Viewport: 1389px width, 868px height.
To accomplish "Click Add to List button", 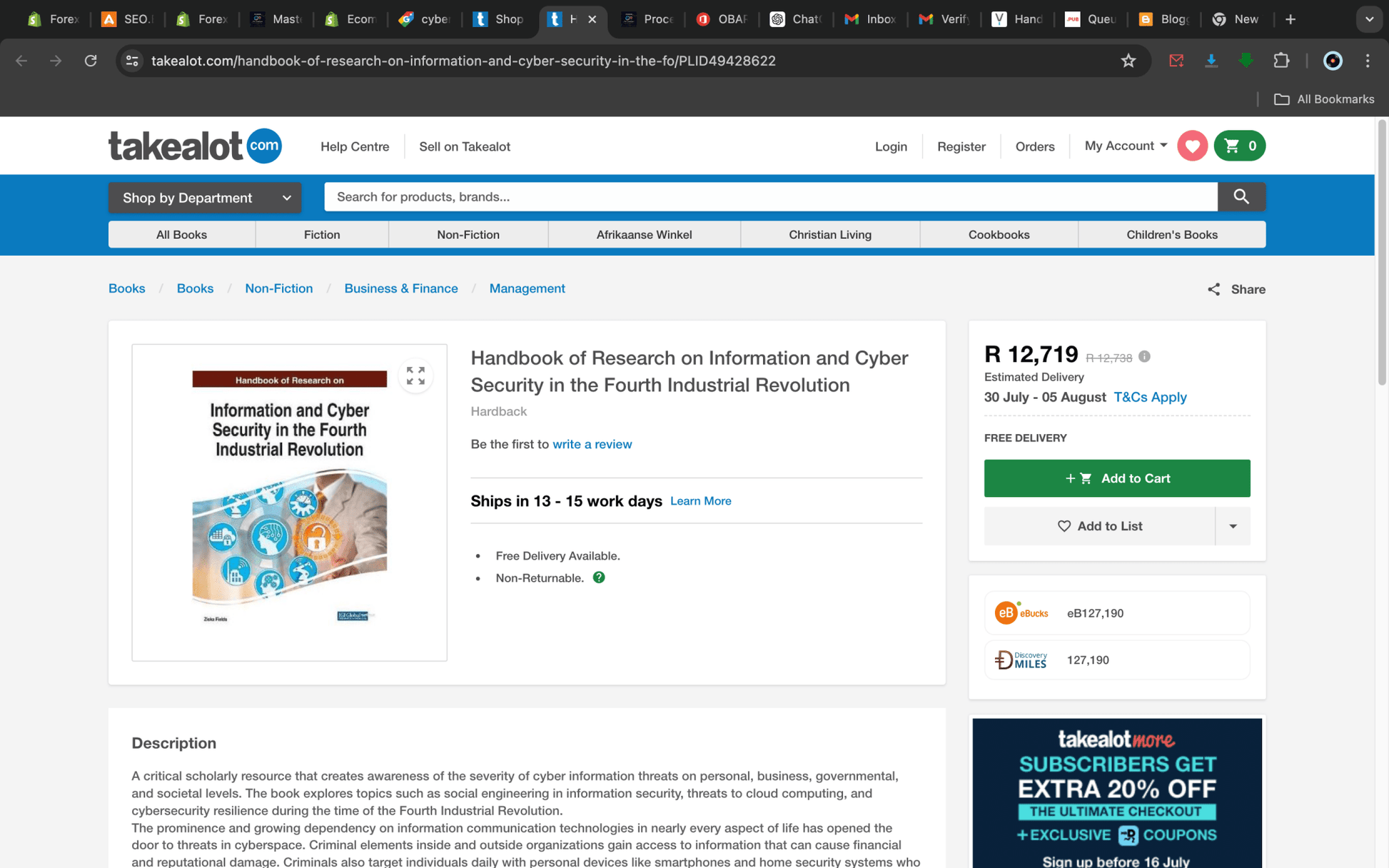I will pos(1099,526).
